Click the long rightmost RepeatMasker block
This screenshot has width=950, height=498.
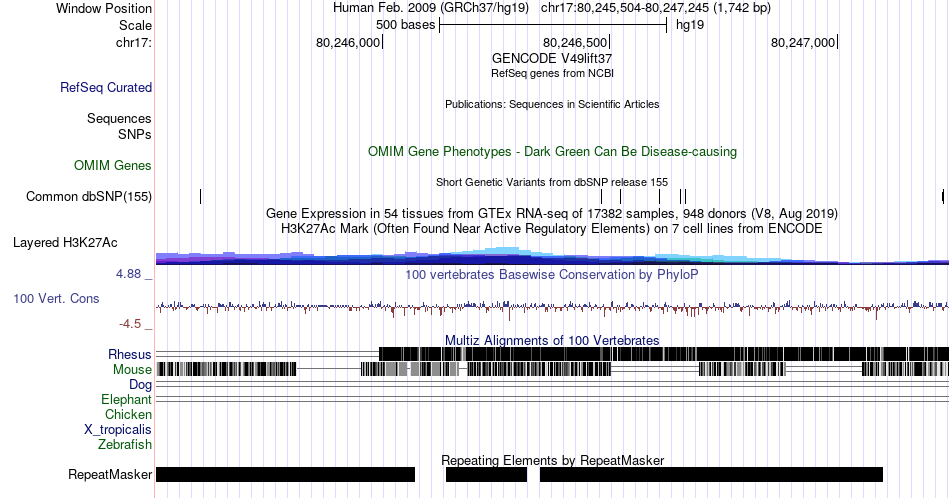point(711,474)
